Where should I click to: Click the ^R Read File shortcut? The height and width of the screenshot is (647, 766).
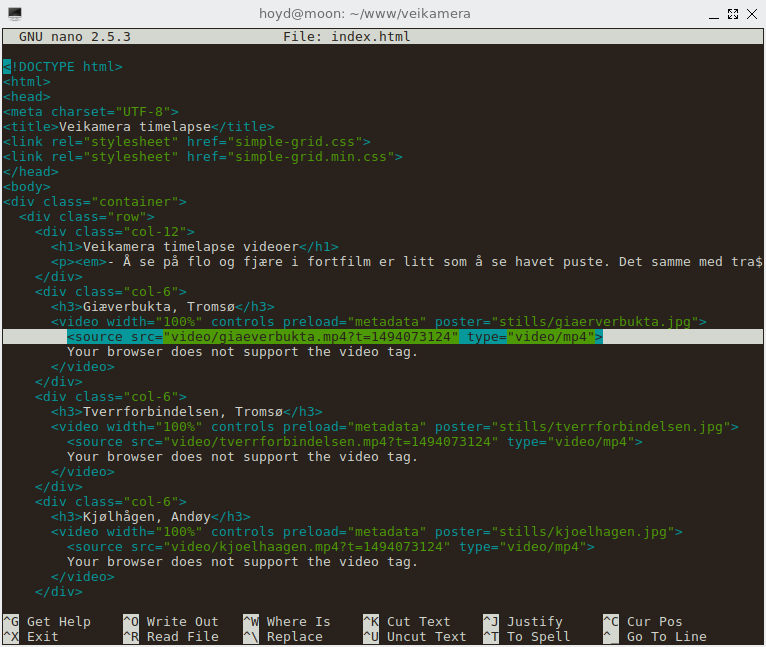tap(170, 636)
